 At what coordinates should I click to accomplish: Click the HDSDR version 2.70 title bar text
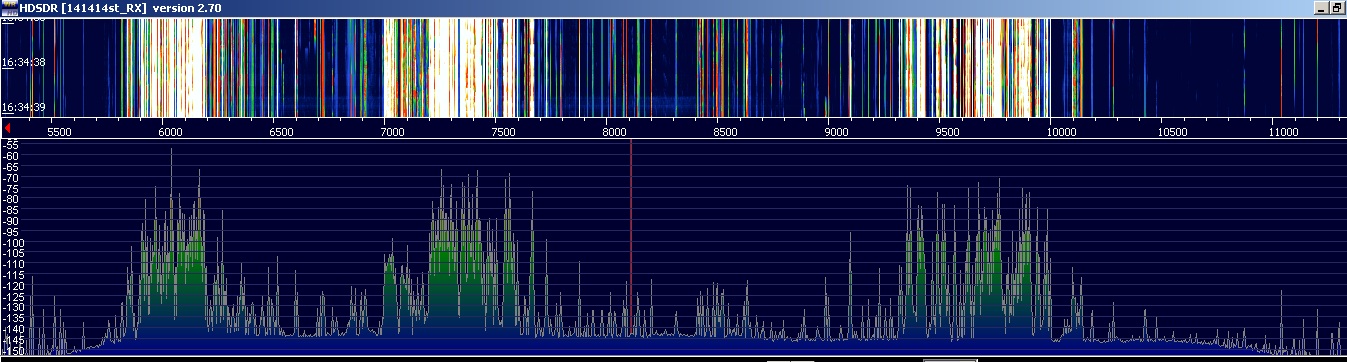pyautogui.click(x=121, y=8)
